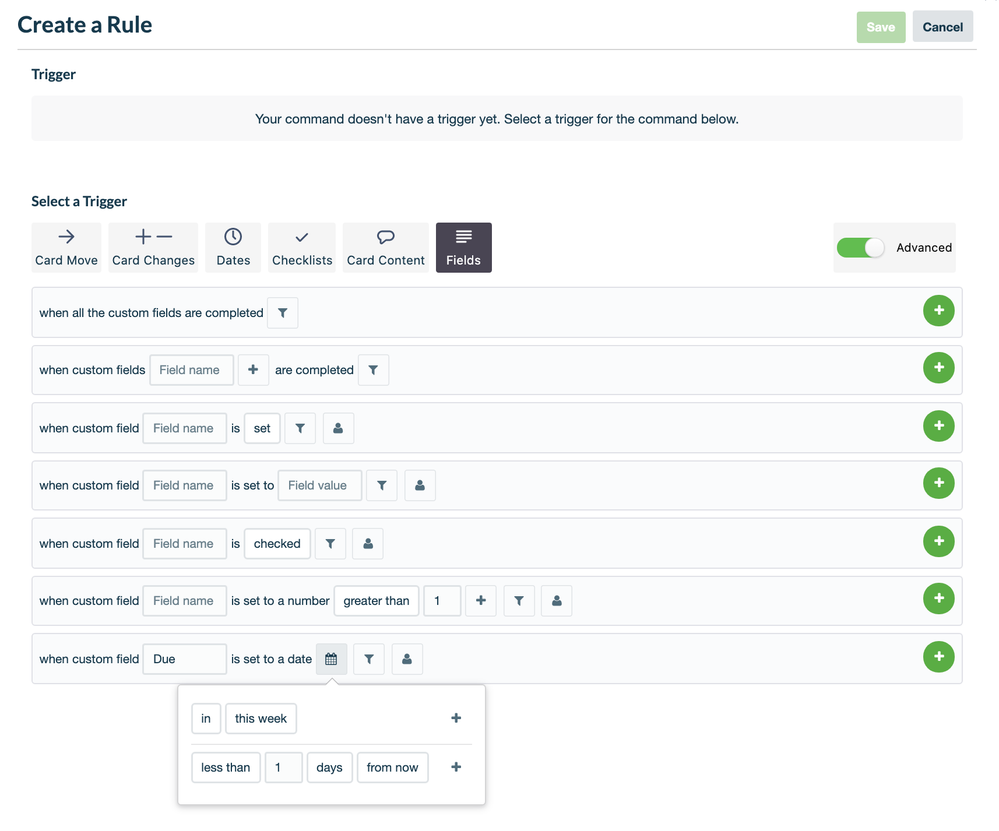Add the 'all the custom fields are completed' trigger

938,310
